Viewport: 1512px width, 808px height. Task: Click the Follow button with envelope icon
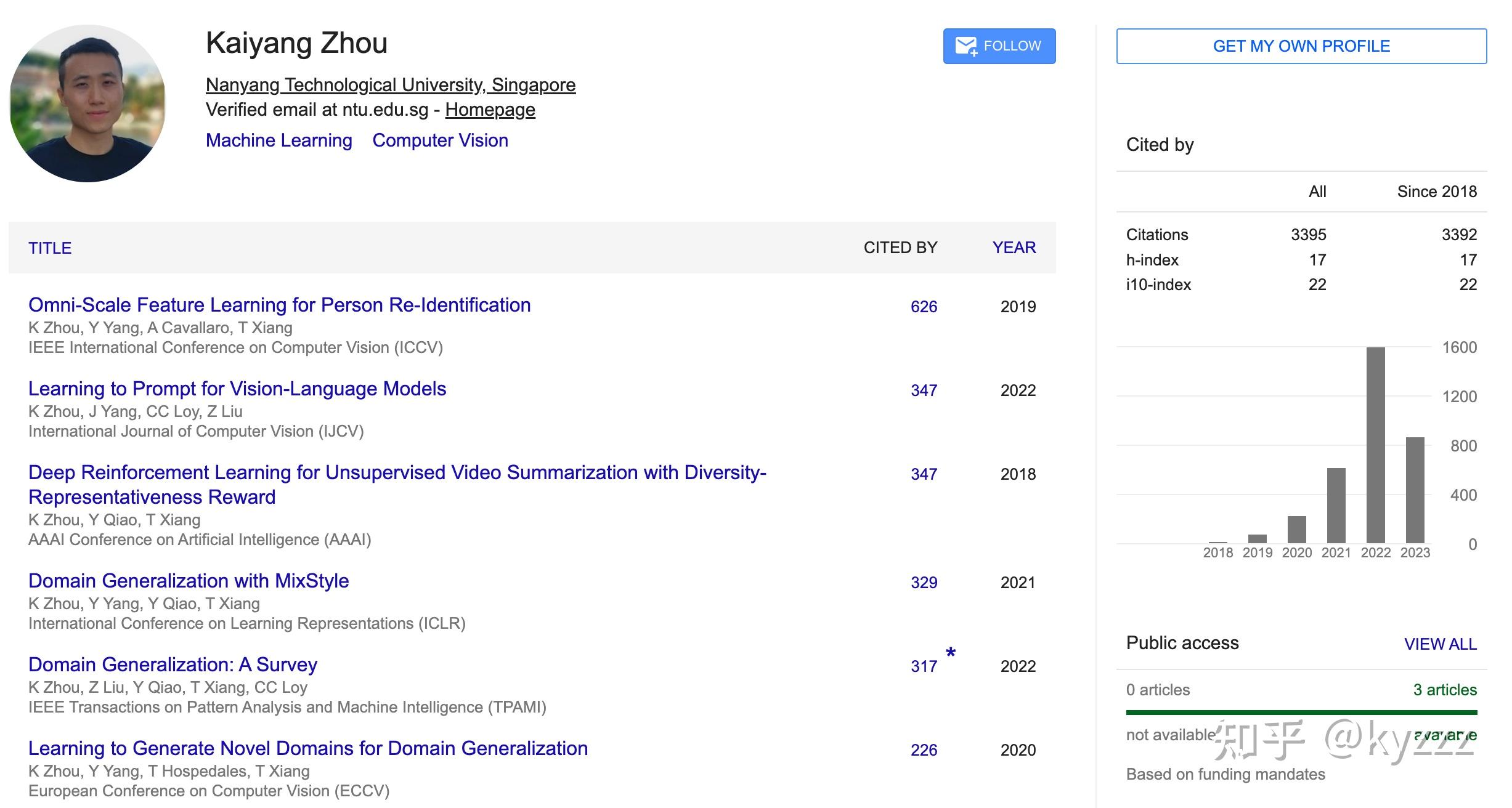[998, 46]
